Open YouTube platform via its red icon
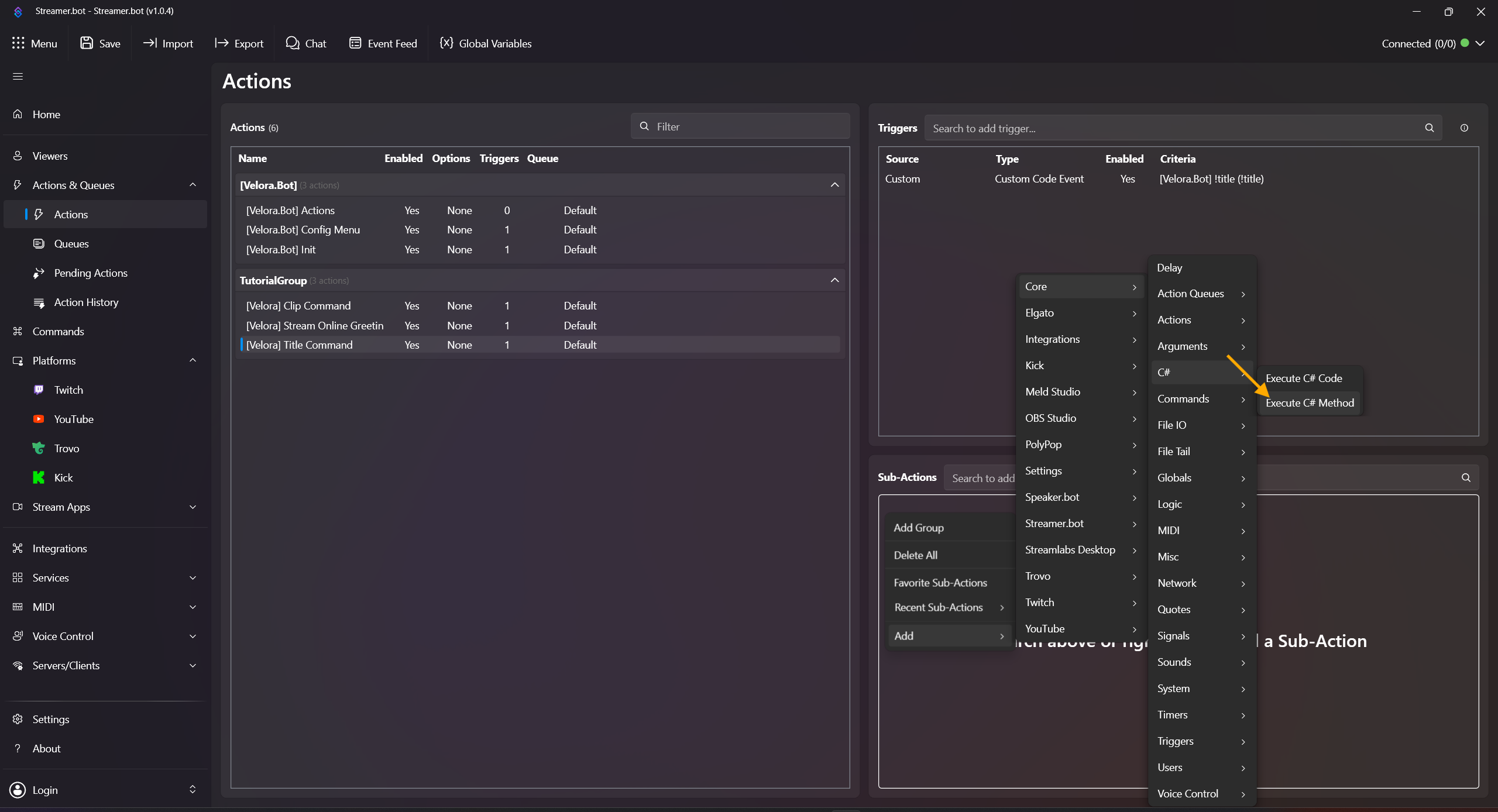1498x812 pixels. point(39,419)
